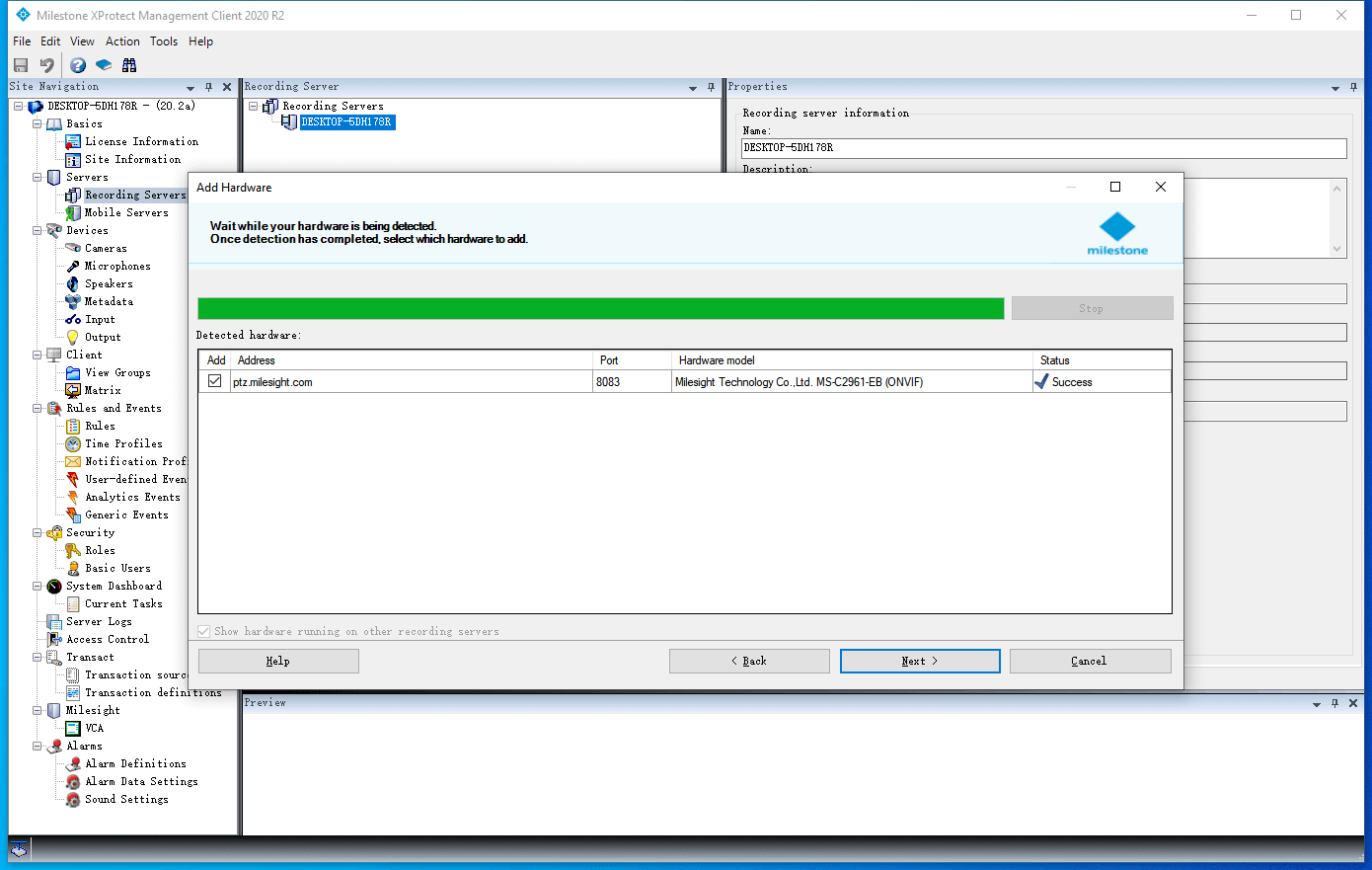Click the Hardware model column header
The image size is (1372, 870).
pyautogui.click(x=852, y=360)
